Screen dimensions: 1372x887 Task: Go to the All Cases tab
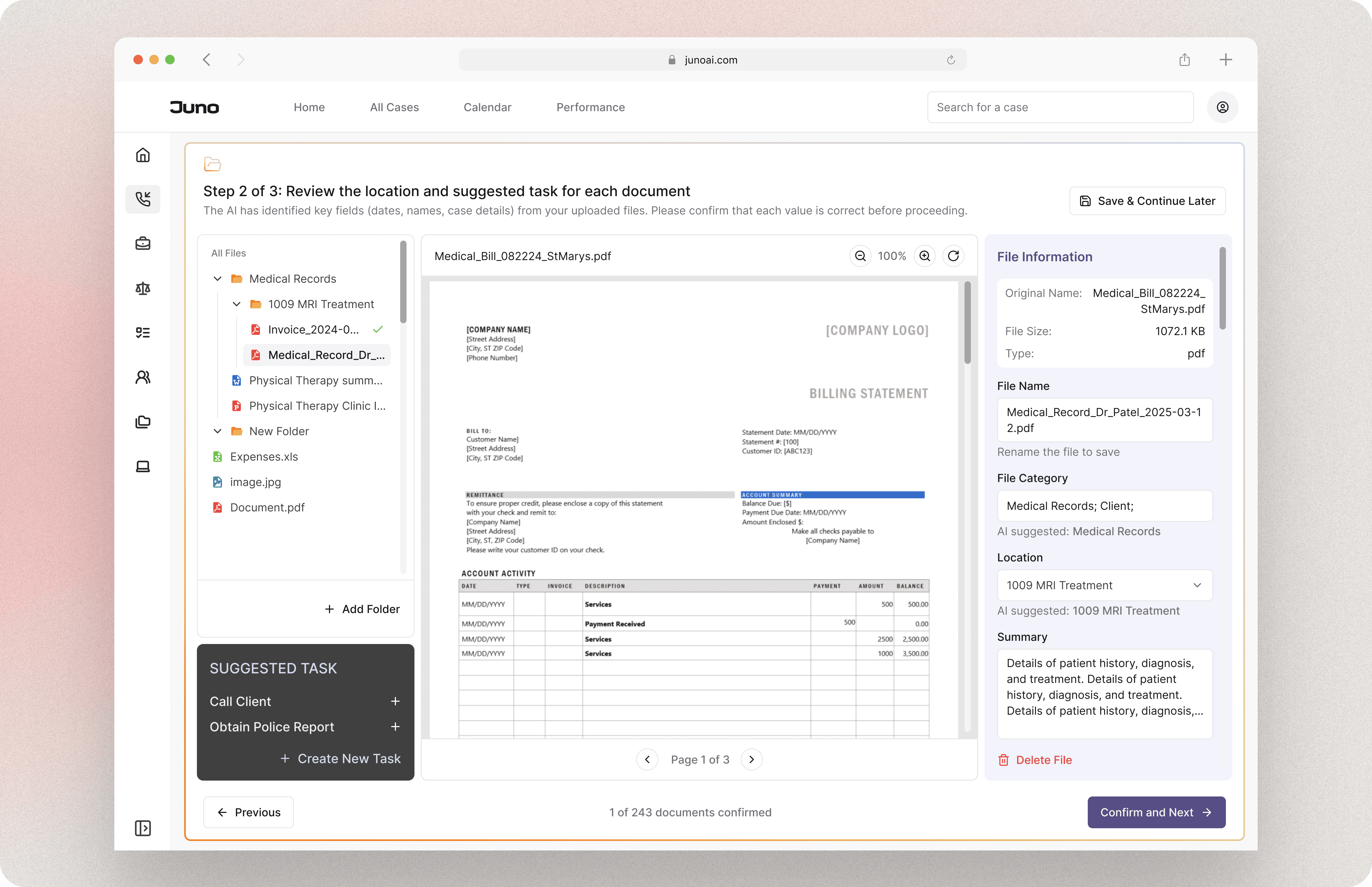click(394, 107)
